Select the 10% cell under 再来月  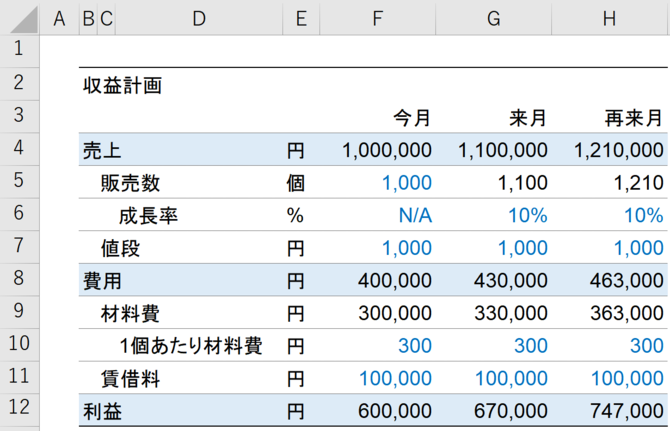pyautogui.click(x=610, y=214)
